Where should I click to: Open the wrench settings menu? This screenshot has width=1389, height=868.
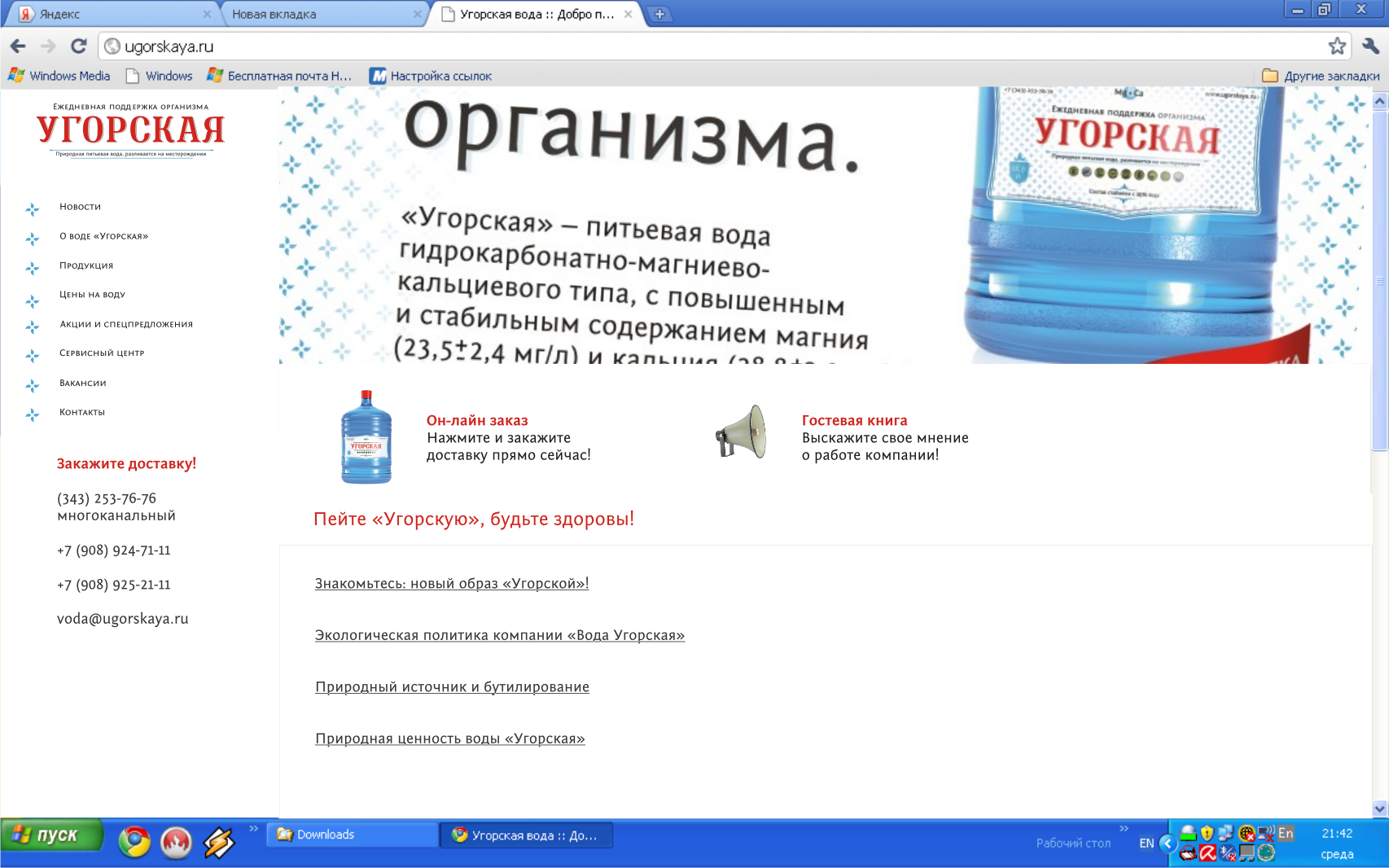click(1370, 46)
